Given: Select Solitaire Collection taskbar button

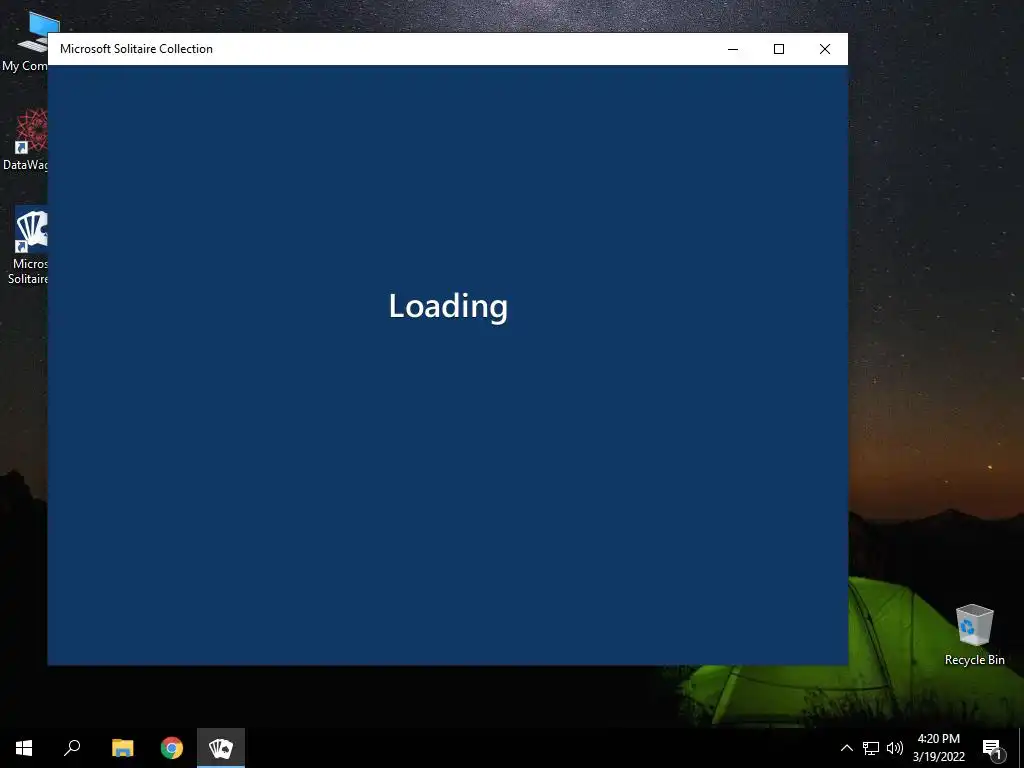Looking at the screenshot, I should 221,748.
